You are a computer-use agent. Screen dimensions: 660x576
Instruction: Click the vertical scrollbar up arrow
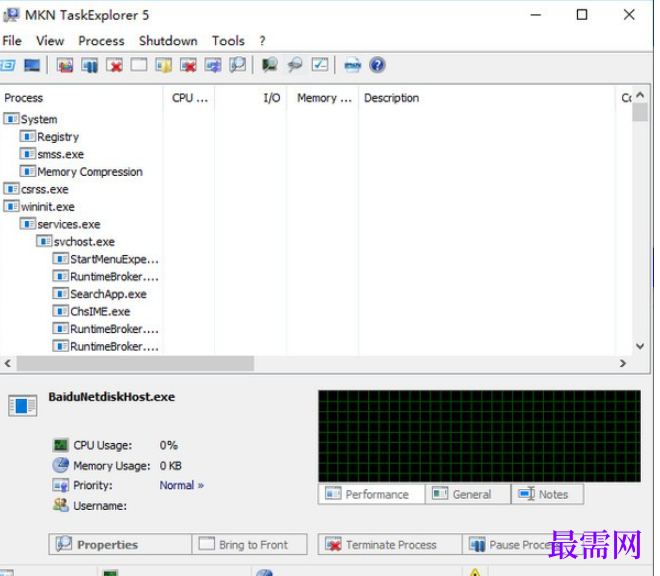coord(640,96)
